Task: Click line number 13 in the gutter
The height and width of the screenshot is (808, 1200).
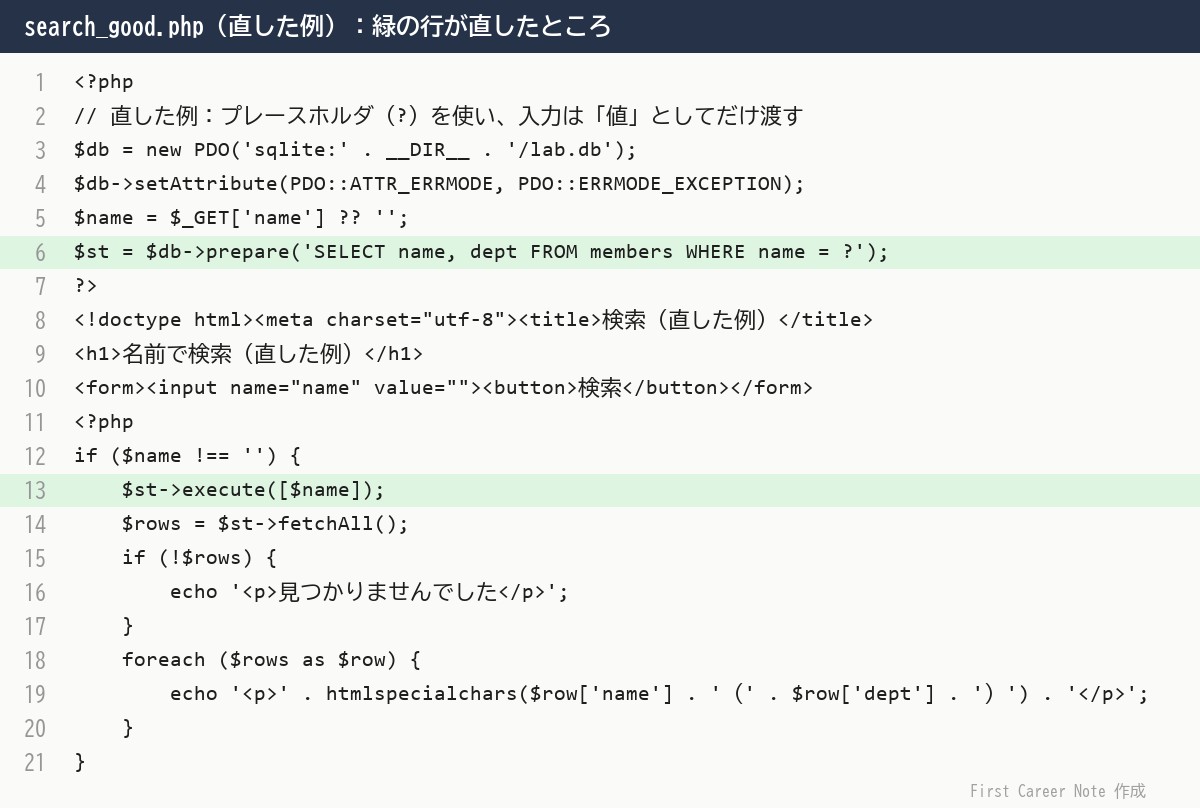Action: click(x=35, y=490)
